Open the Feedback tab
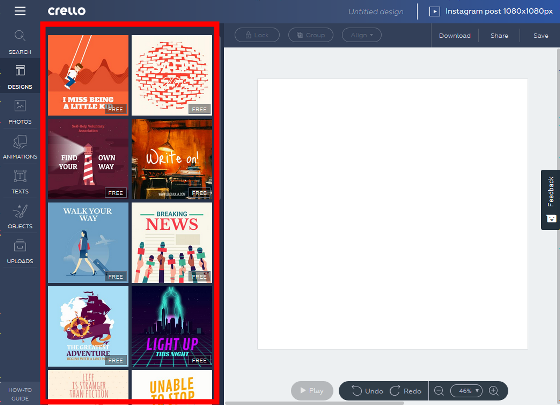 pos(550,200)
